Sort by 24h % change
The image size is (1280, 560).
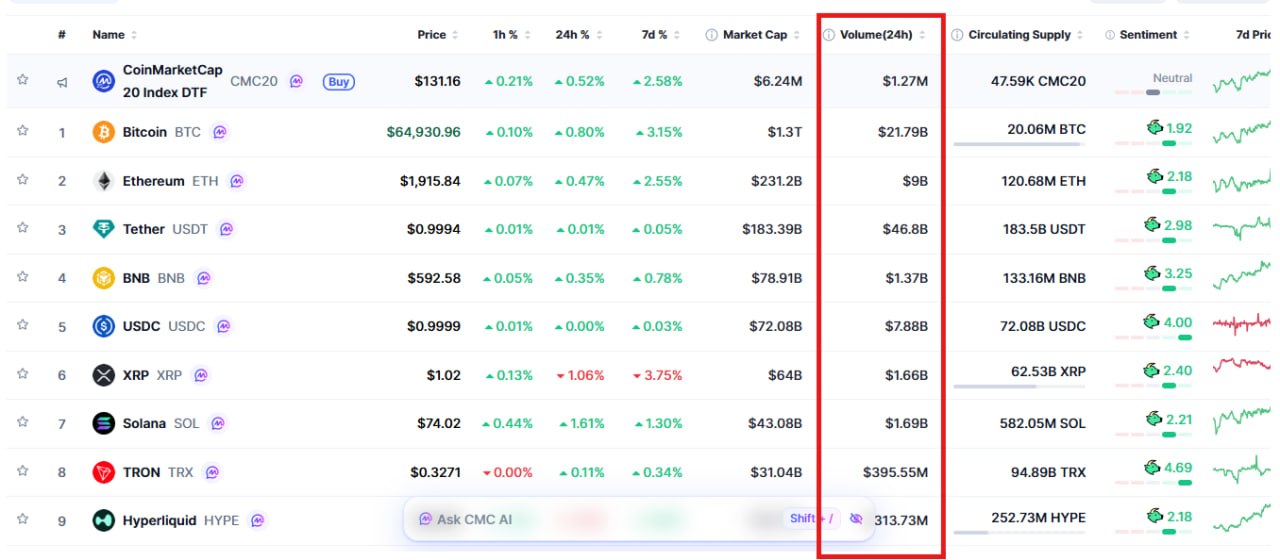(x=580, y=35)
